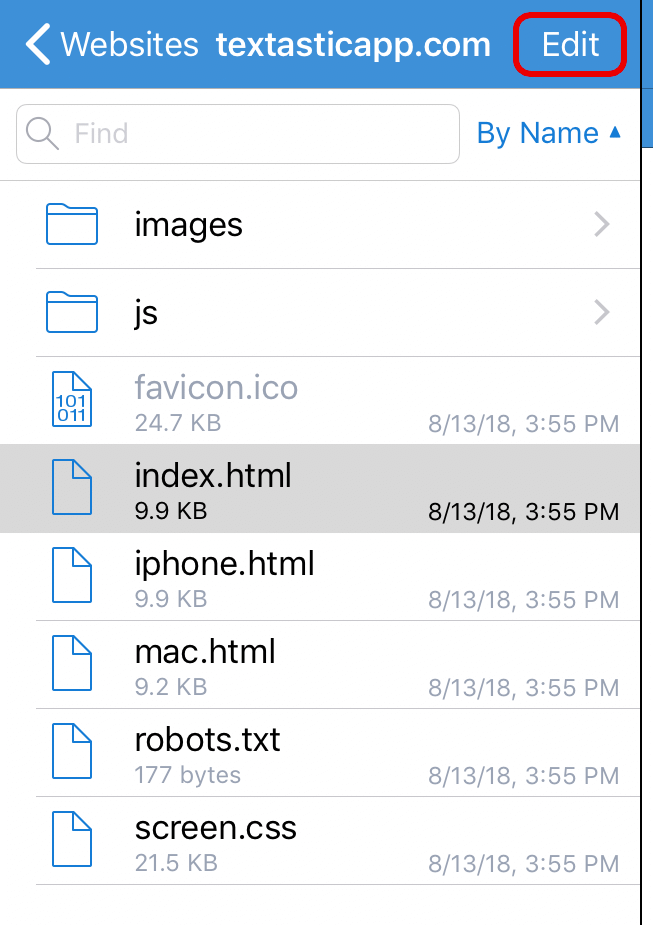Tap the back chevron arrow icon
Screen dimensions: 653x925
(x=38, y=45)
